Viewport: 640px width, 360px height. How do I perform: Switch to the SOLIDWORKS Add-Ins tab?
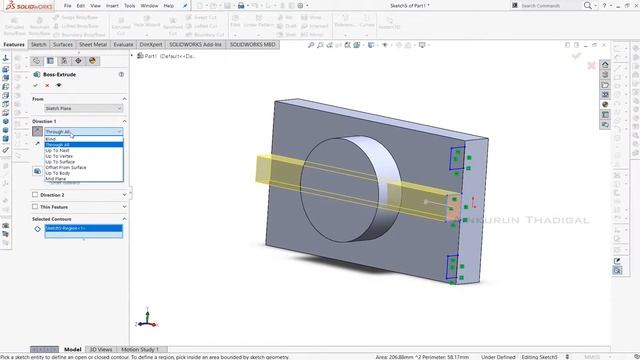point(196,44)
